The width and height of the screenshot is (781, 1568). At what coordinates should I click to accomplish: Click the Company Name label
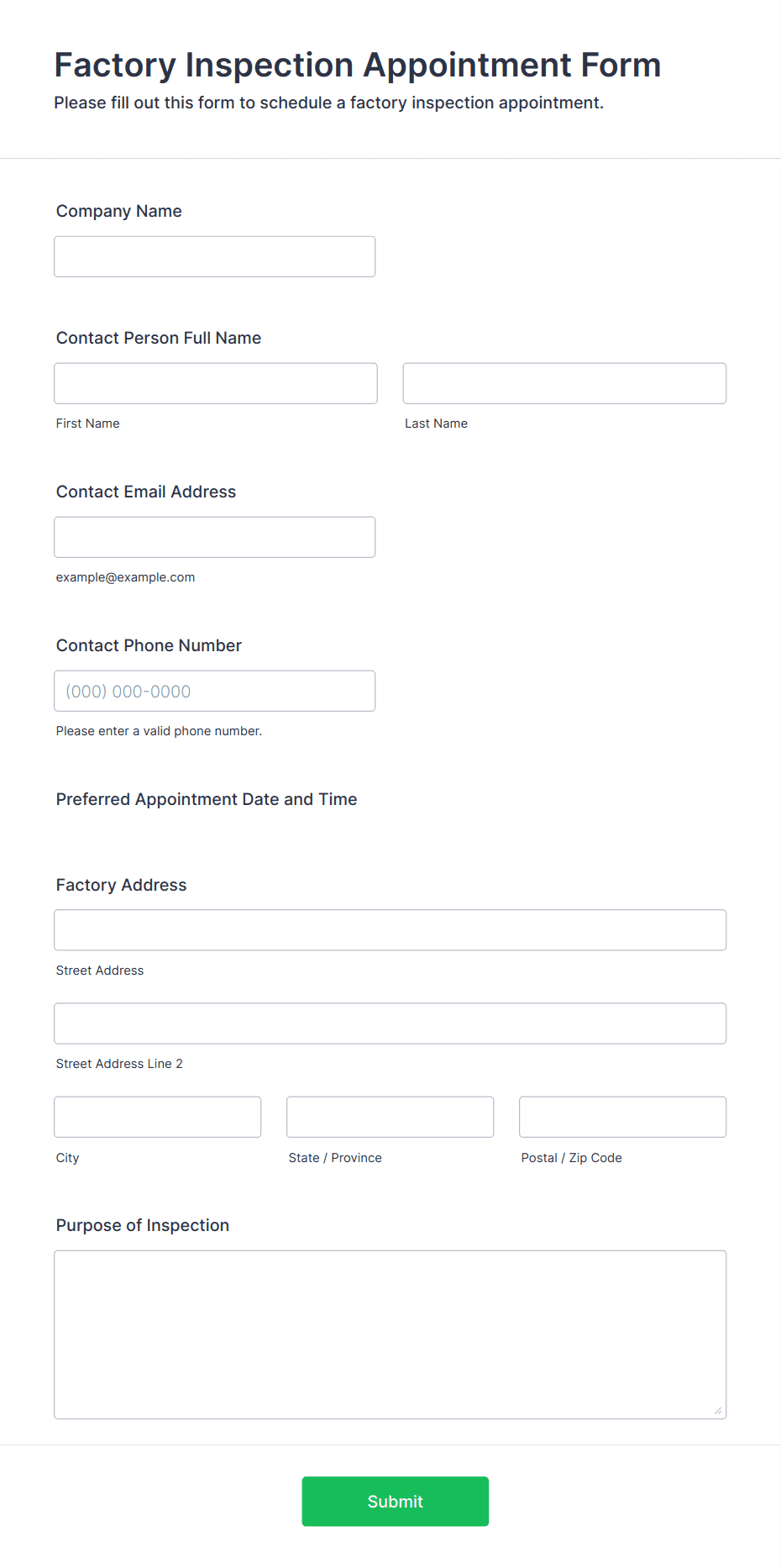pos(119,211)
